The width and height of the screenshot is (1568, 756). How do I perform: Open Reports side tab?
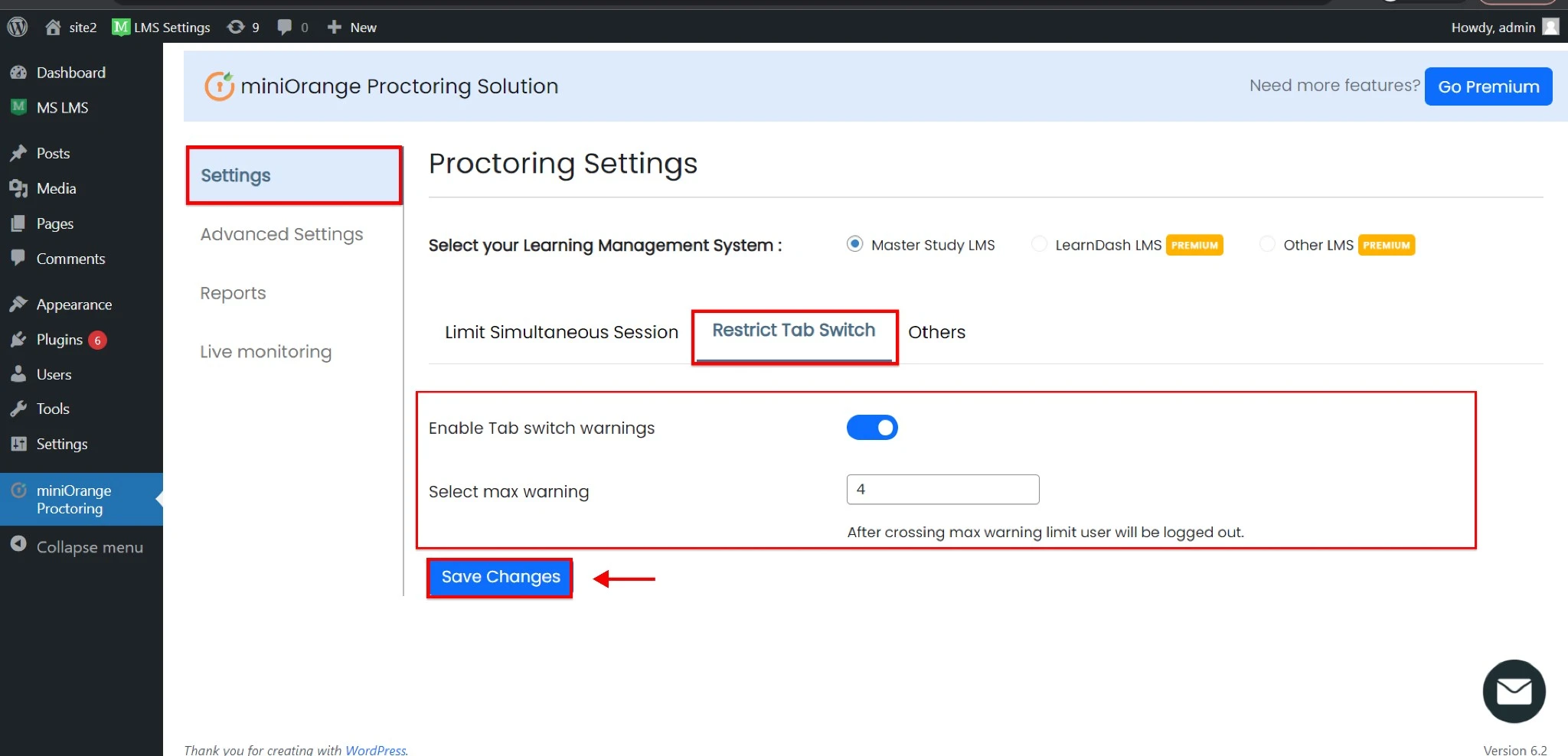pos(233,293)
